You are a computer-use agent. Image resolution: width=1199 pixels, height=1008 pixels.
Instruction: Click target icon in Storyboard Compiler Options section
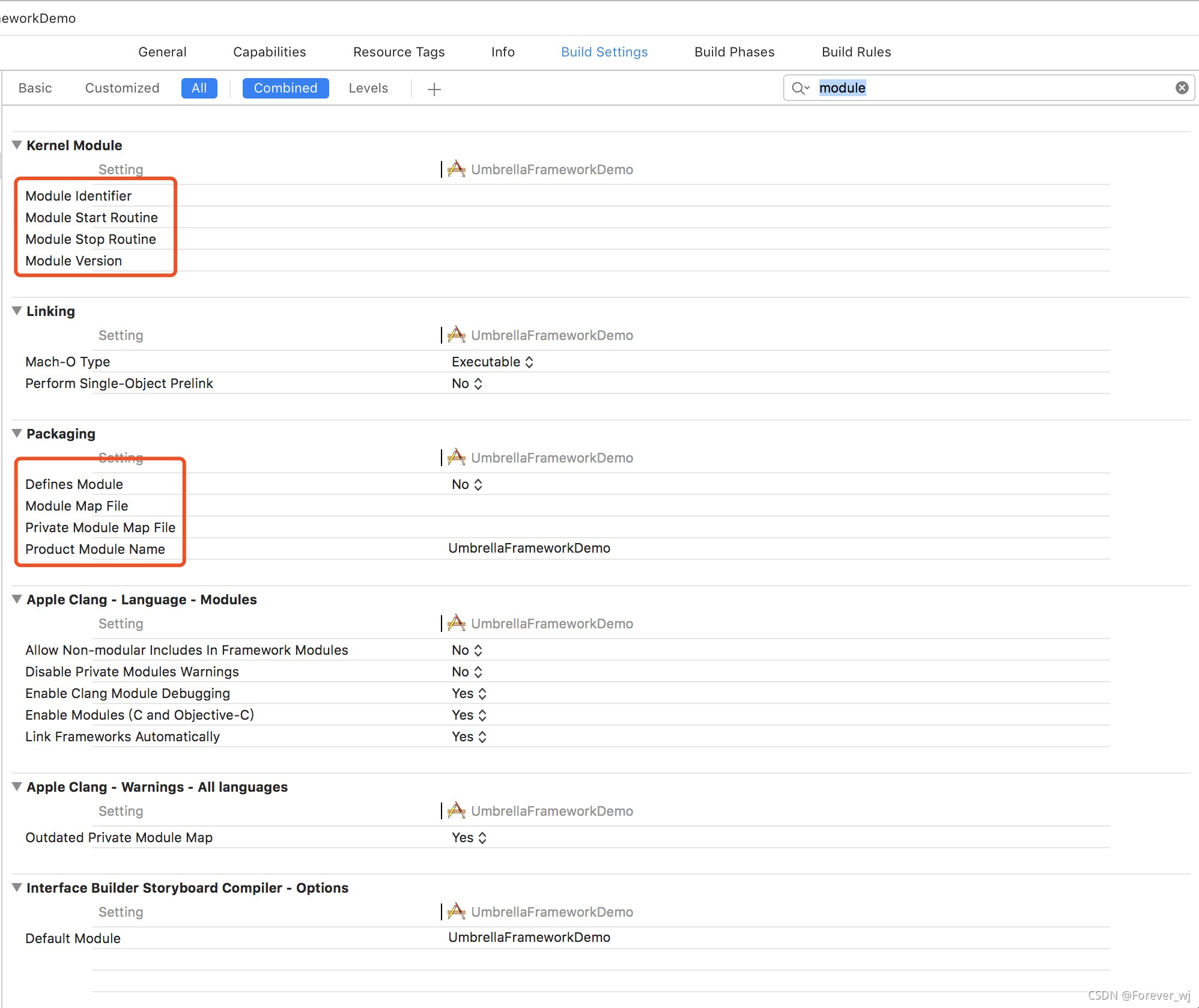point(457,912)
